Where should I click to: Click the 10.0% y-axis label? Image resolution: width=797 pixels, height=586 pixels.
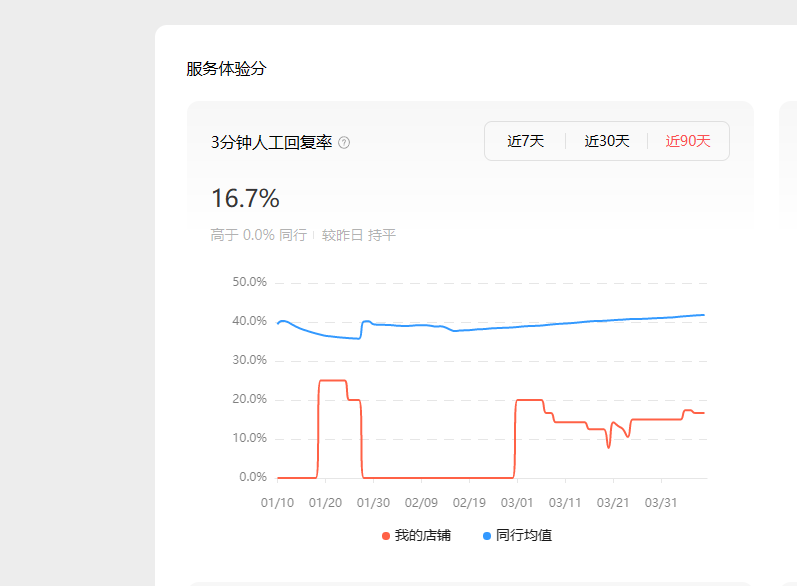249,438
